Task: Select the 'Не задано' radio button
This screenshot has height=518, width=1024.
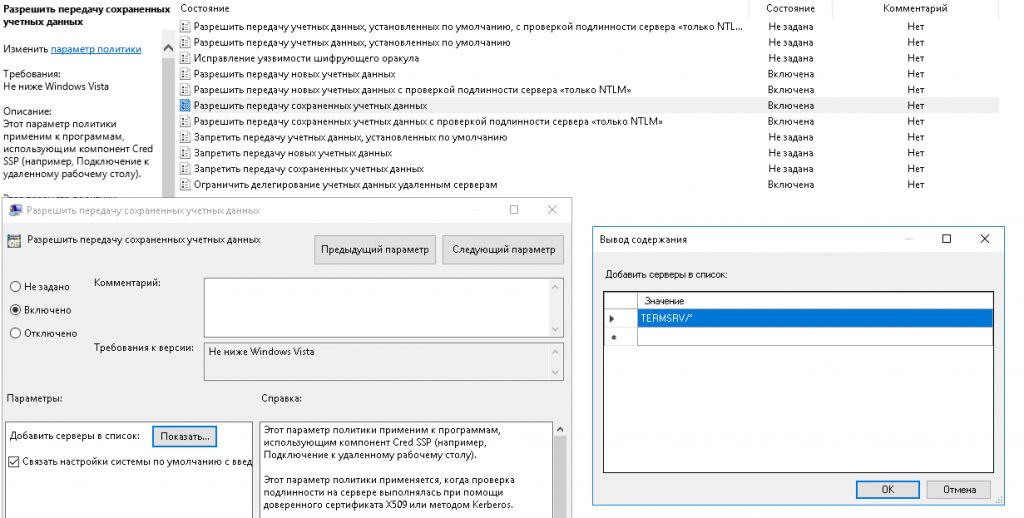Action: pos(16,286)
